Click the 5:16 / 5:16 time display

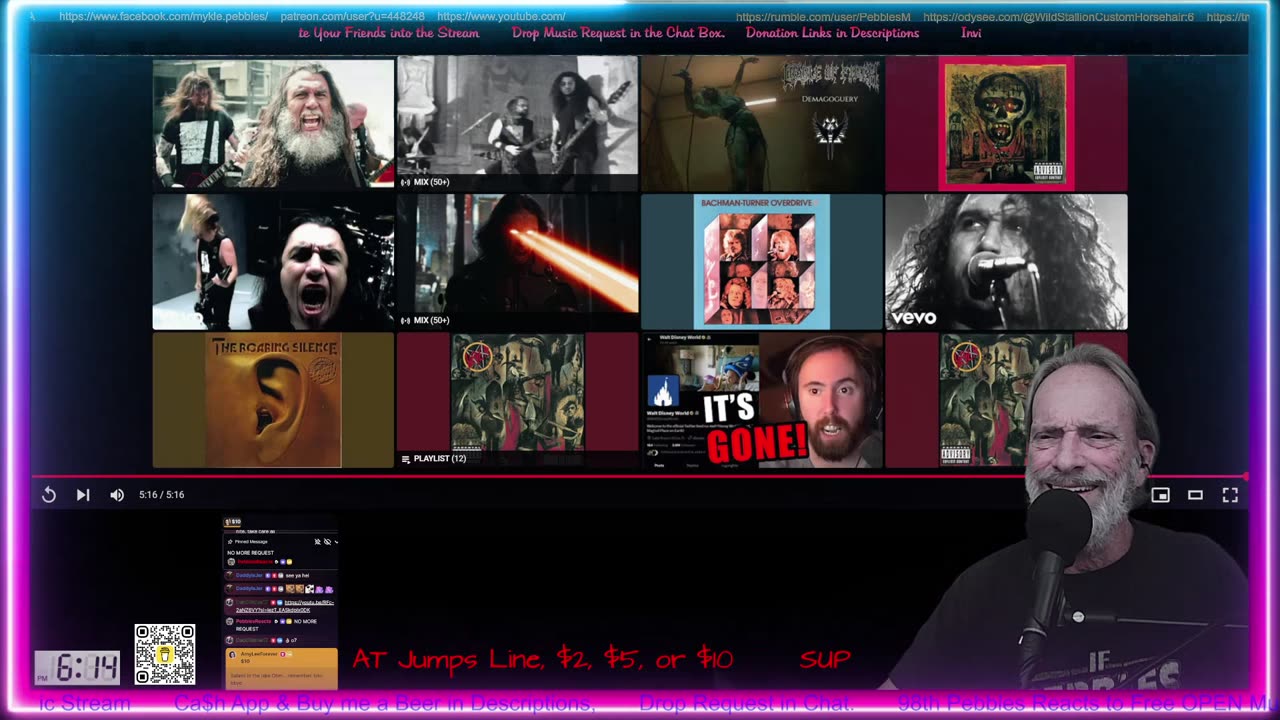[x=162, y=495]
